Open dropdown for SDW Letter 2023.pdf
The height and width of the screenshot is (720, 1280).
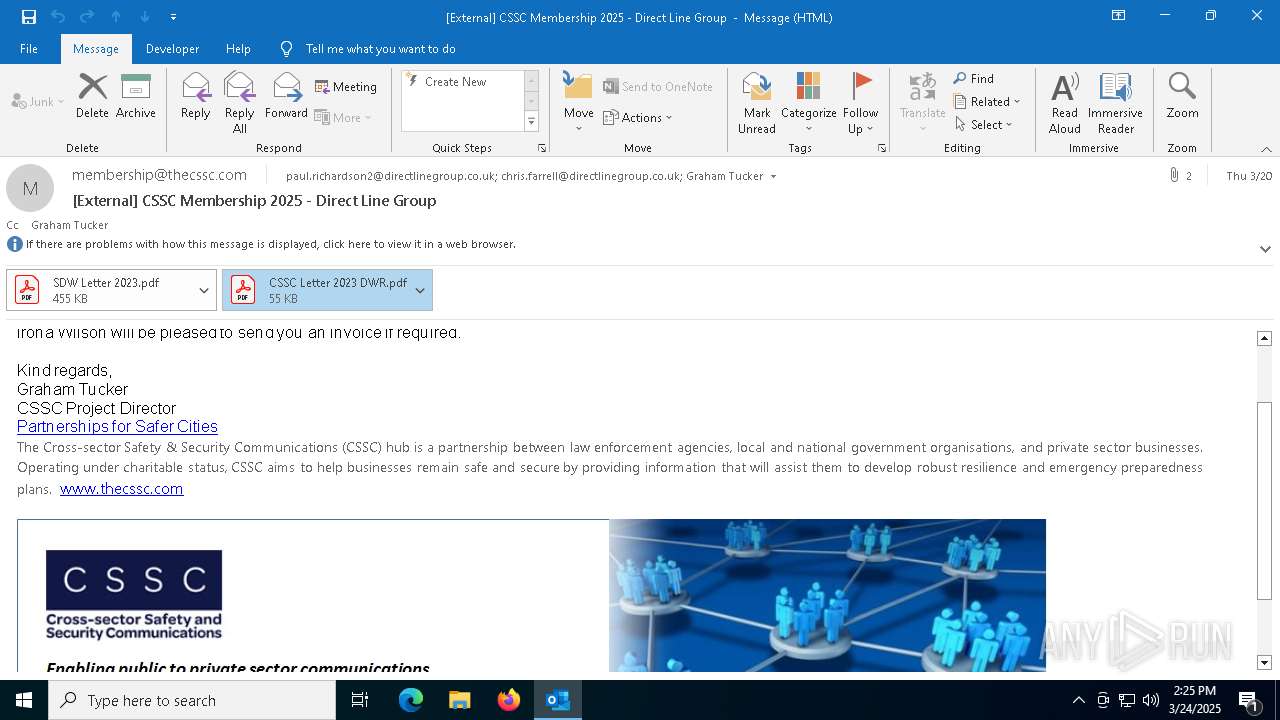204,290
